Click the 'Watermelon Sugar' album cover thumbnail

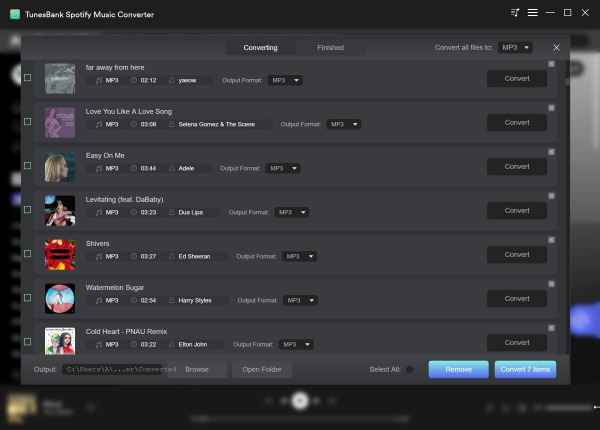[x=60, y=298]
